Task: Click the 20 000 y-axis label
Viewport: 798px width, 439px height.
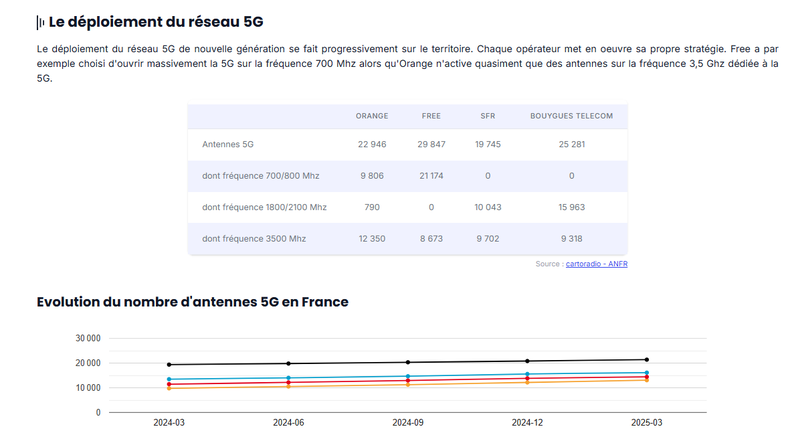Action: tap(88, 363)
